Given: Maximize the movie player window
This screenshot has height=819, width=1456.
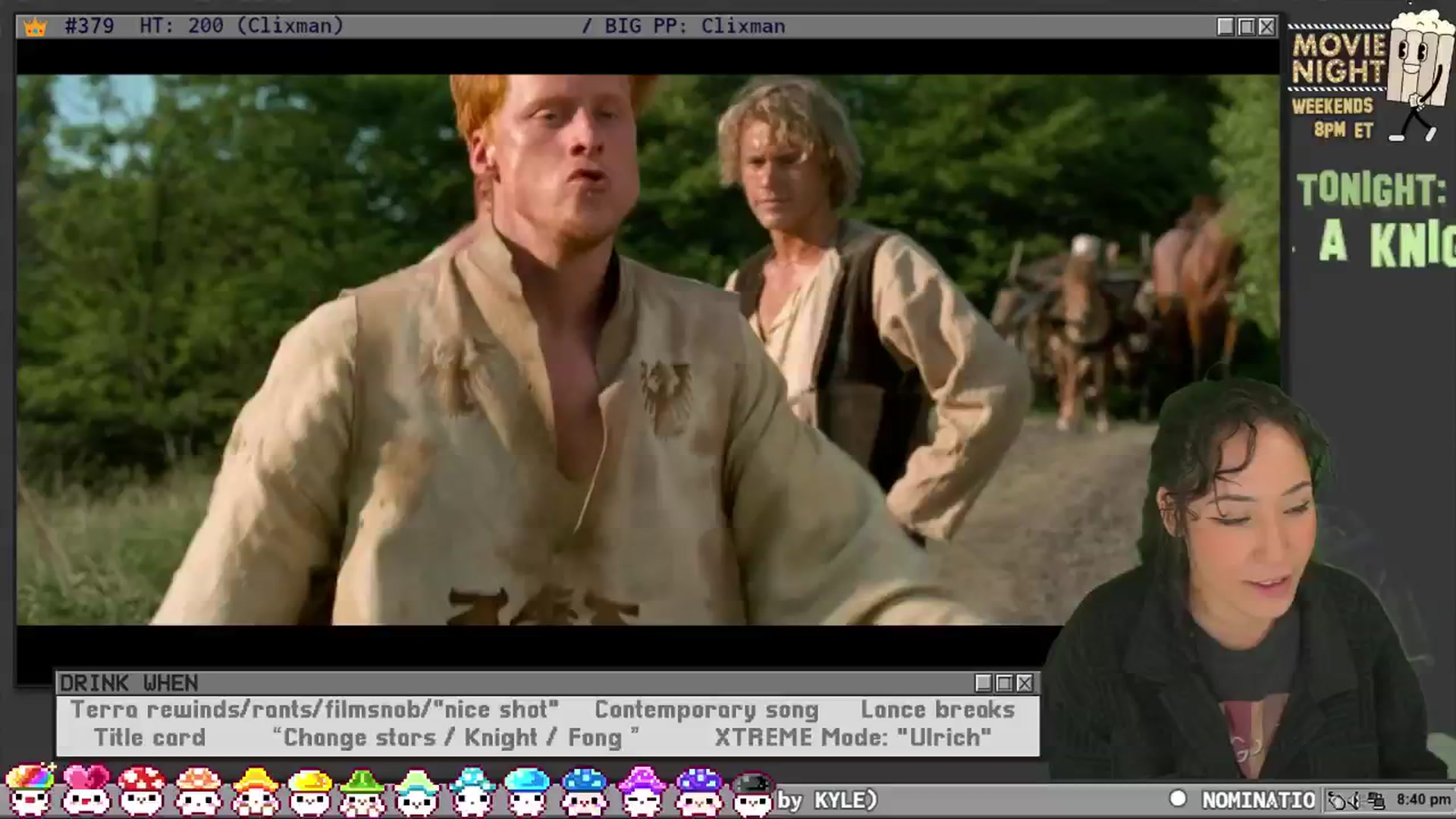Looking at the screenshot, I should [1246, 27].
